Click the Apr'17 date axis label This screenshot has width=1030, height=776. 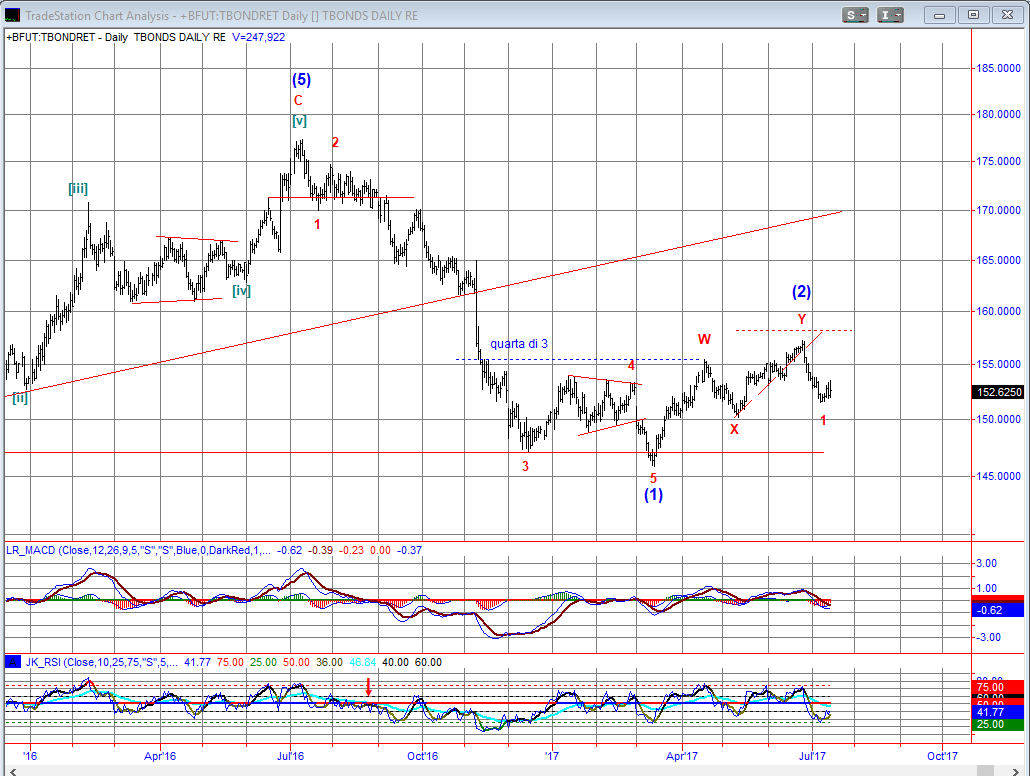pos(682,756)
